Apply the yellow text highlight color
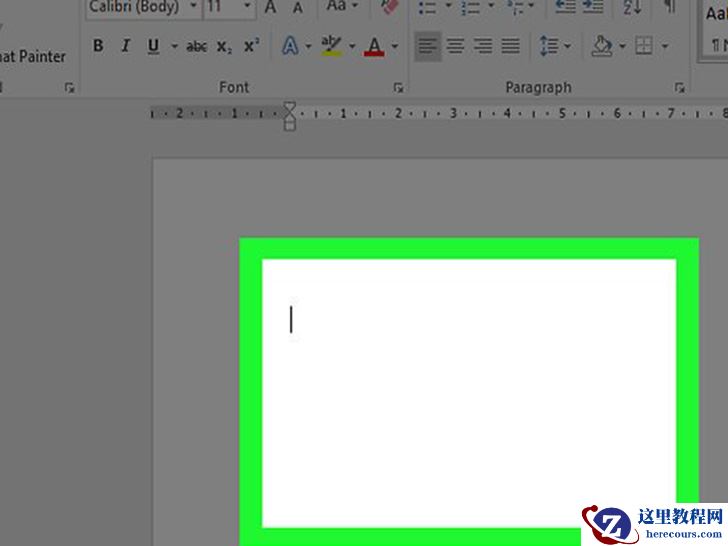Image resolution: width=728 pixels, height=546 pixels. click(x=332, y=46)
